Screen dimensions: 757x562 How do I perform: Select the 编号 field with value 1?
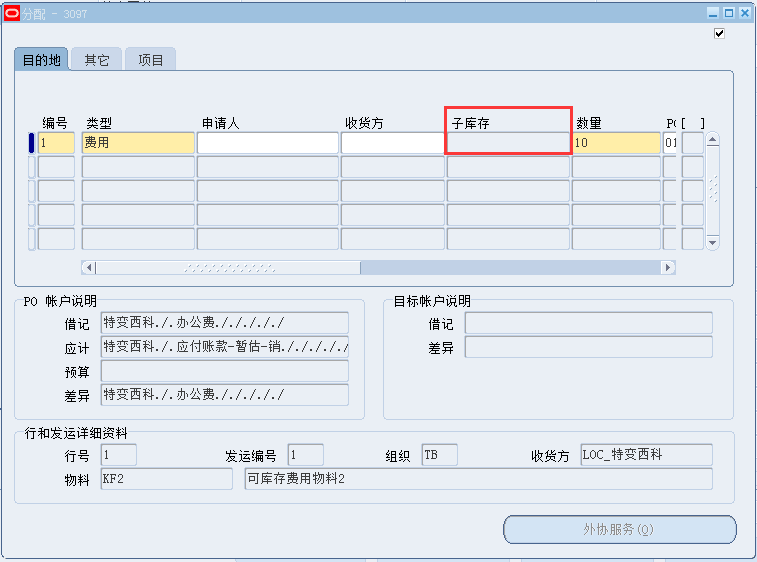click(x=56, y=142)
